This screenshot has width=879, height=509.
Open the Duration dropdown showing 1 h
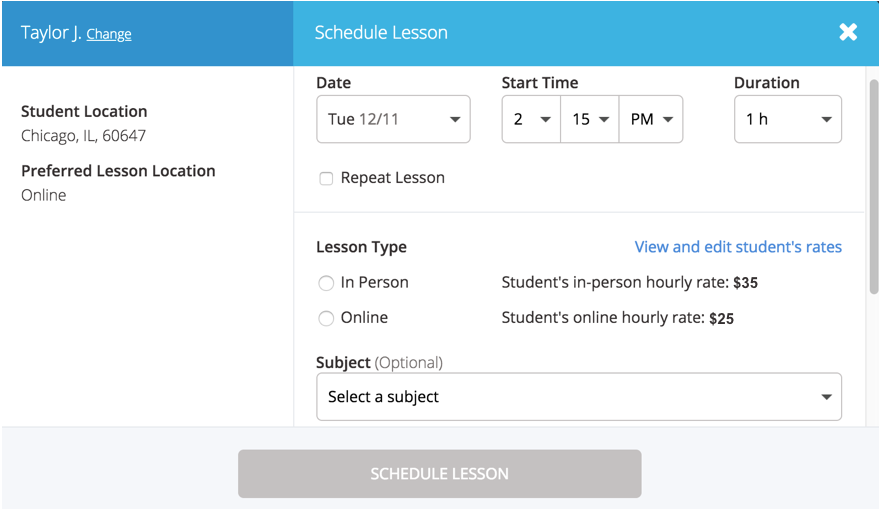point(787,120)
